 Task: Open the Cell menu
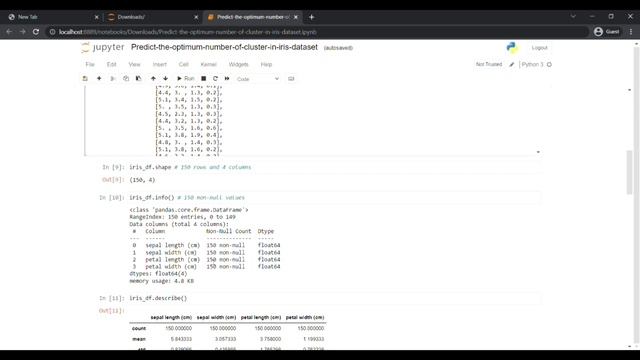click(x=184, y=64)
